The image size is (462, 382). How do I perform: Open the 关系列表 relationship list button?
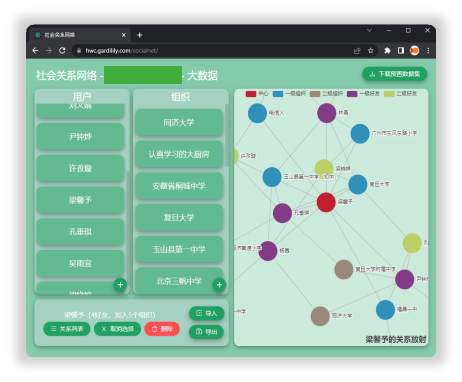pyautogui.click(x=67, y=329)
